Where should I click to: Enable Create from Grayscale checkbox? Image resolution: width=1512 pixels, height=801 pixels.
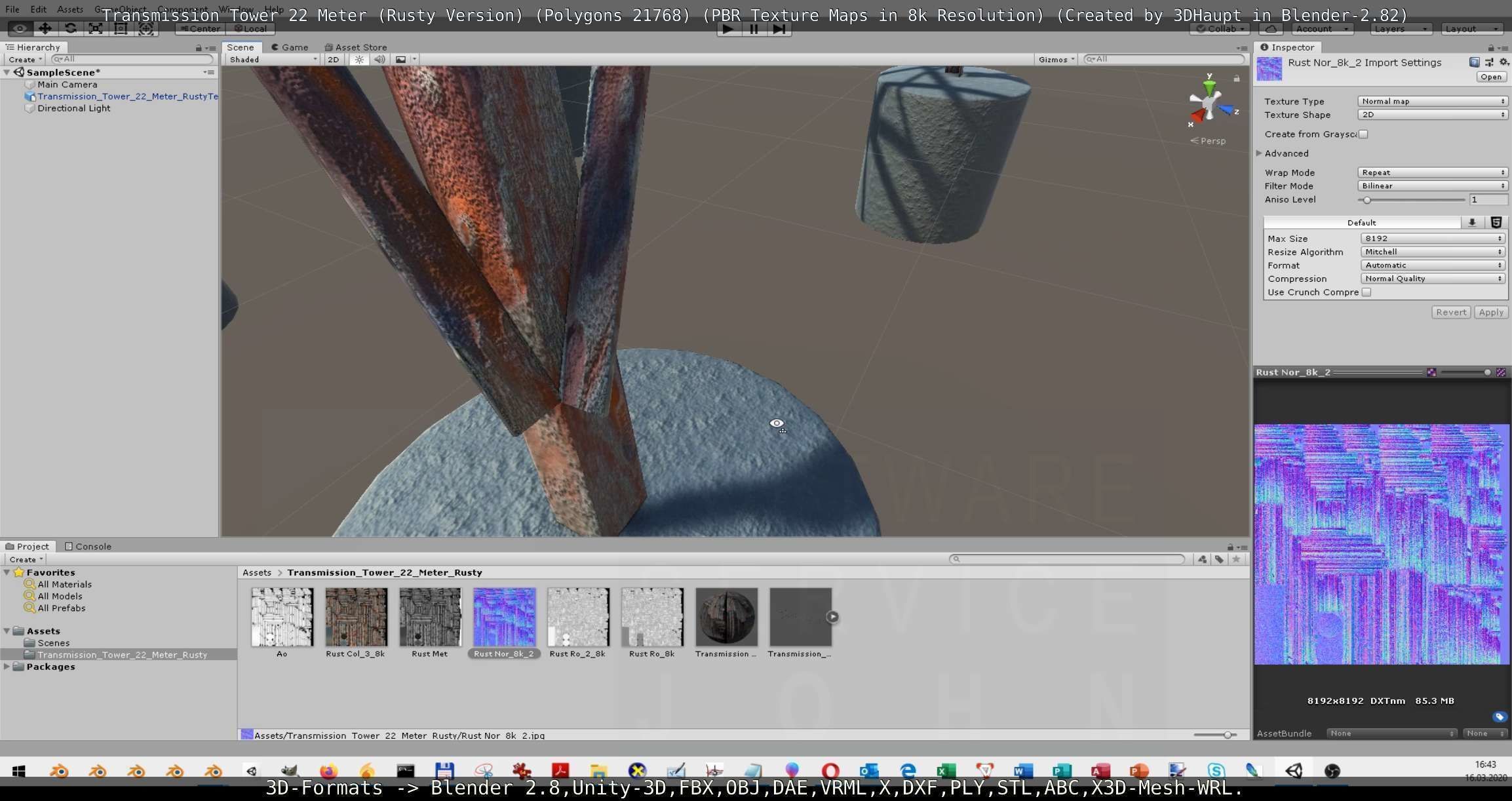[1363, 134]
